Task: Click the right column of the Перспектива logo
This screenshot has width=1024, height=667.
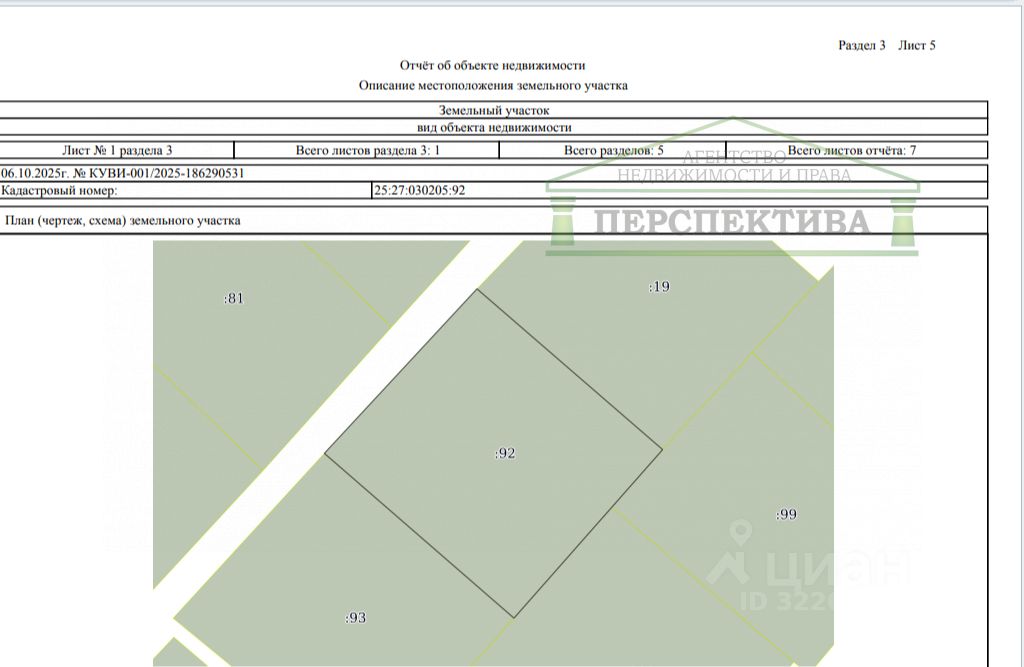Action: (903, 223)
